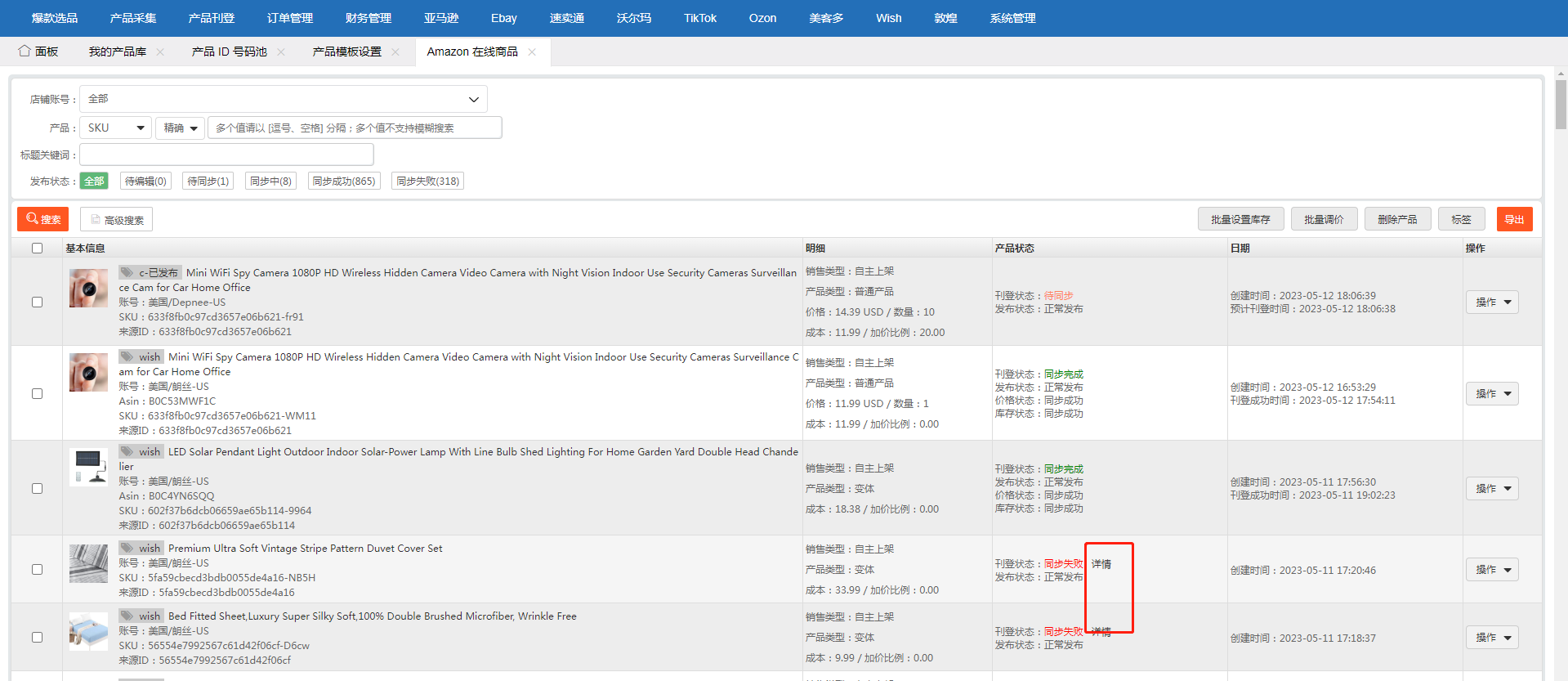Viewport: 1568px width, 681px height.
Task: Open 操作 dropdown for Depnee-US row
Action: 1492,302
